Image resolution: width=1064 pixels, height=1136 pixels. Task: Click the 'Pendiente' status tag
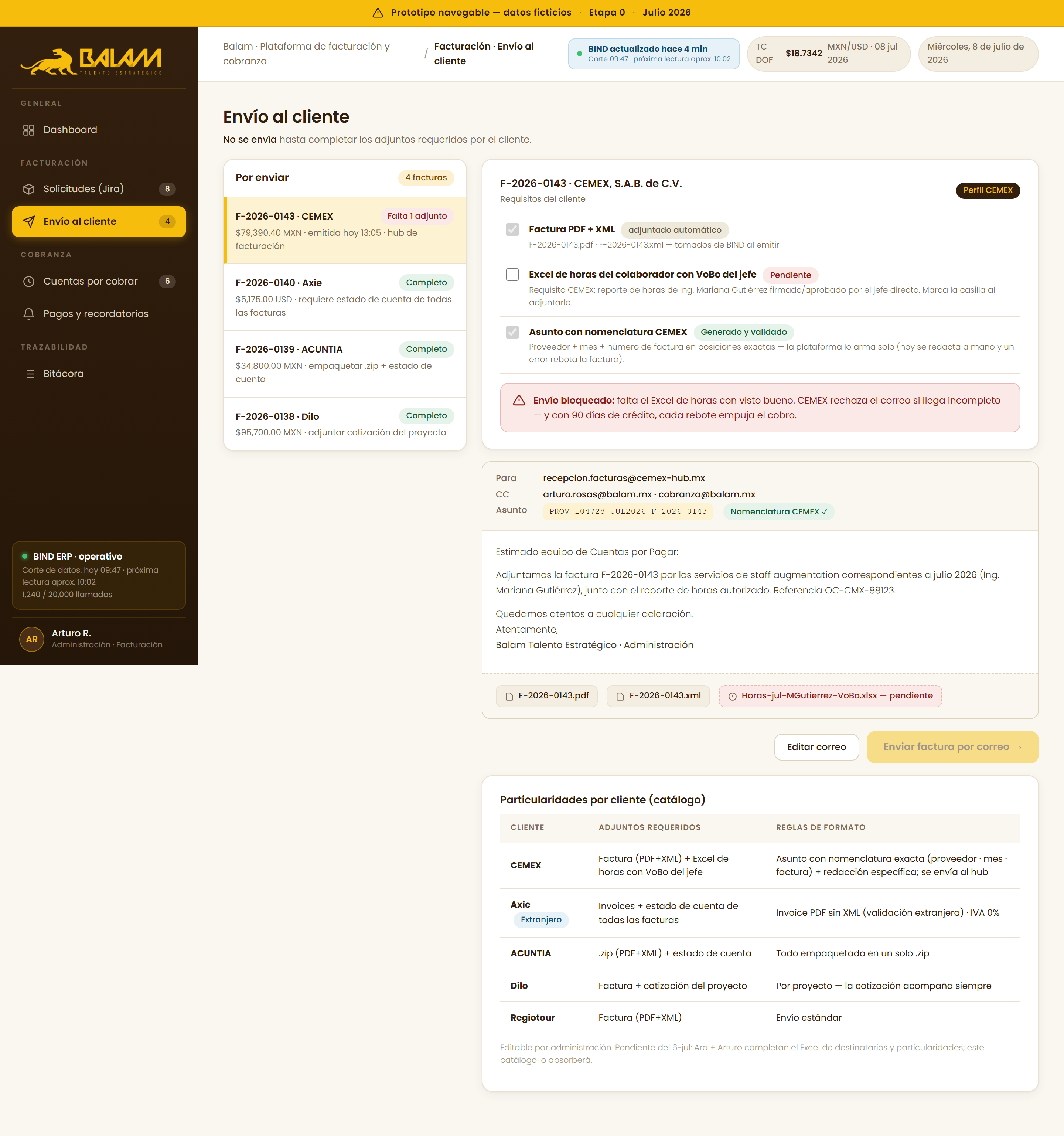click(x=790, y=275)
